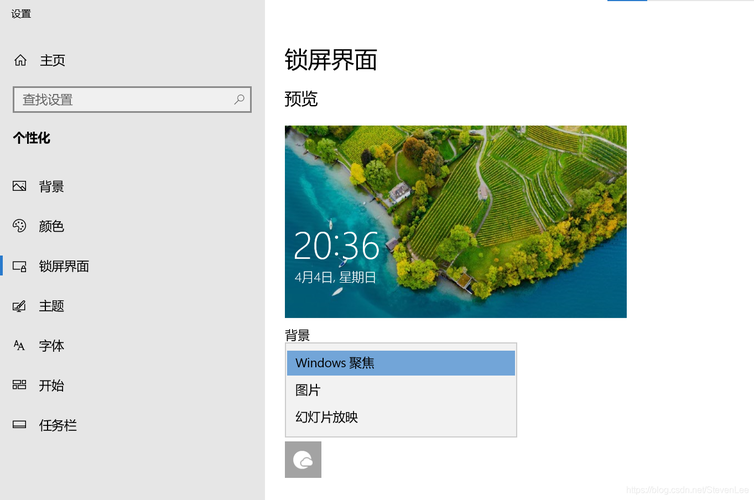The height and width of the screenshot is (500, 754).
Task: Click the 预览 section label
Action: [x=301, y=99]
